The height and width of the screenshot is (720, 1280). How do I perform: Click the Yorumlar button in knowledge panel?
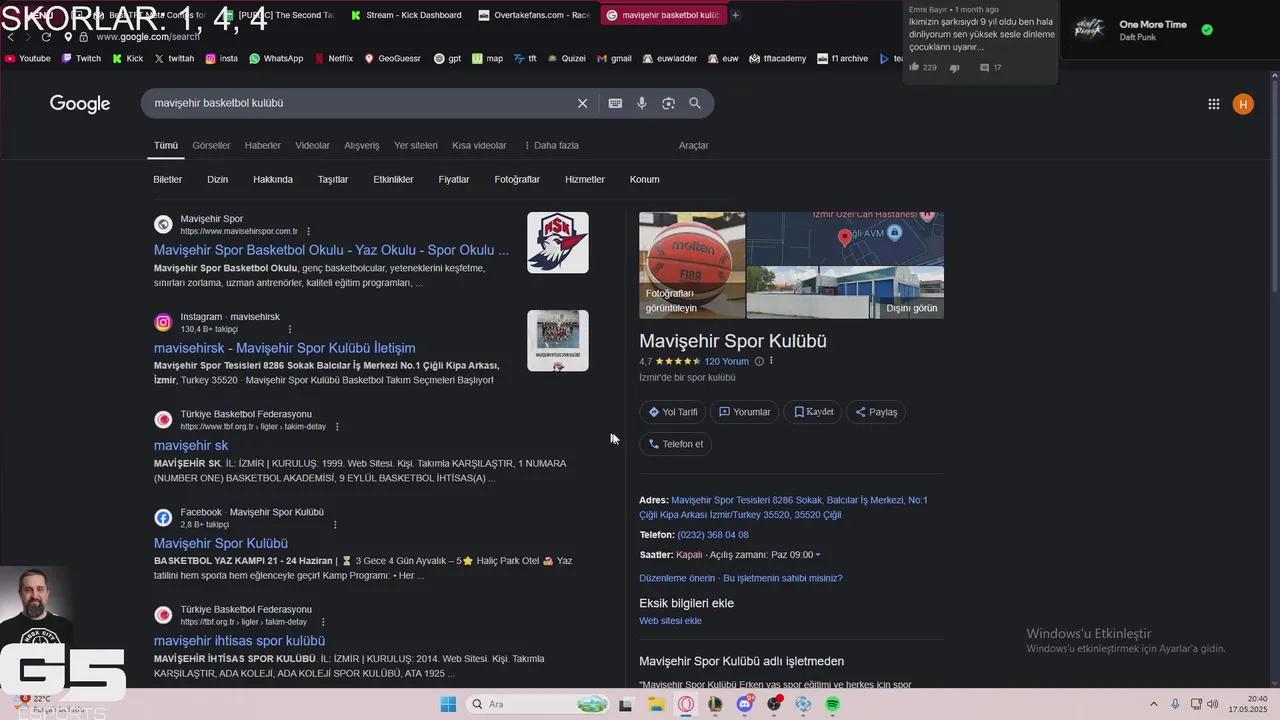pyautogui.click(x=745, y=412)
